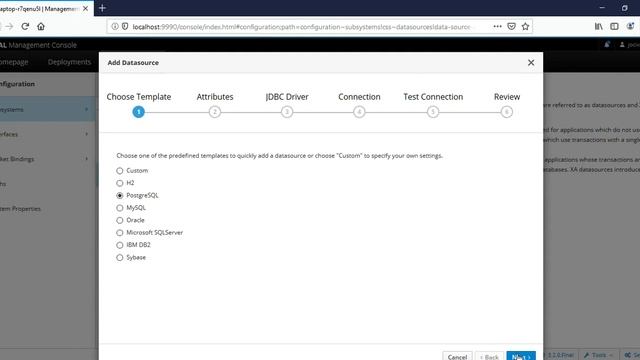Click the JDBC Driver step 3 circle
640x360 pixels.
tap(287, 112)
